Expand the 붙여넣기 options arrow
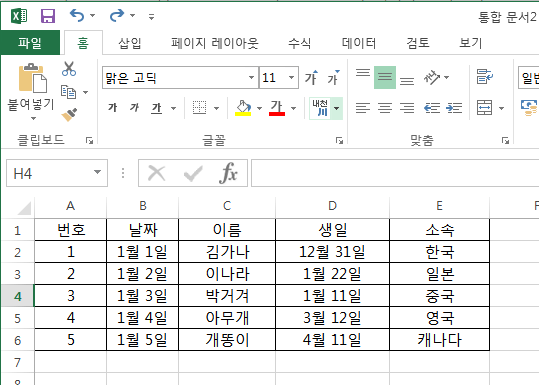Screen dimensions: 539x385 tap(33, 118)
